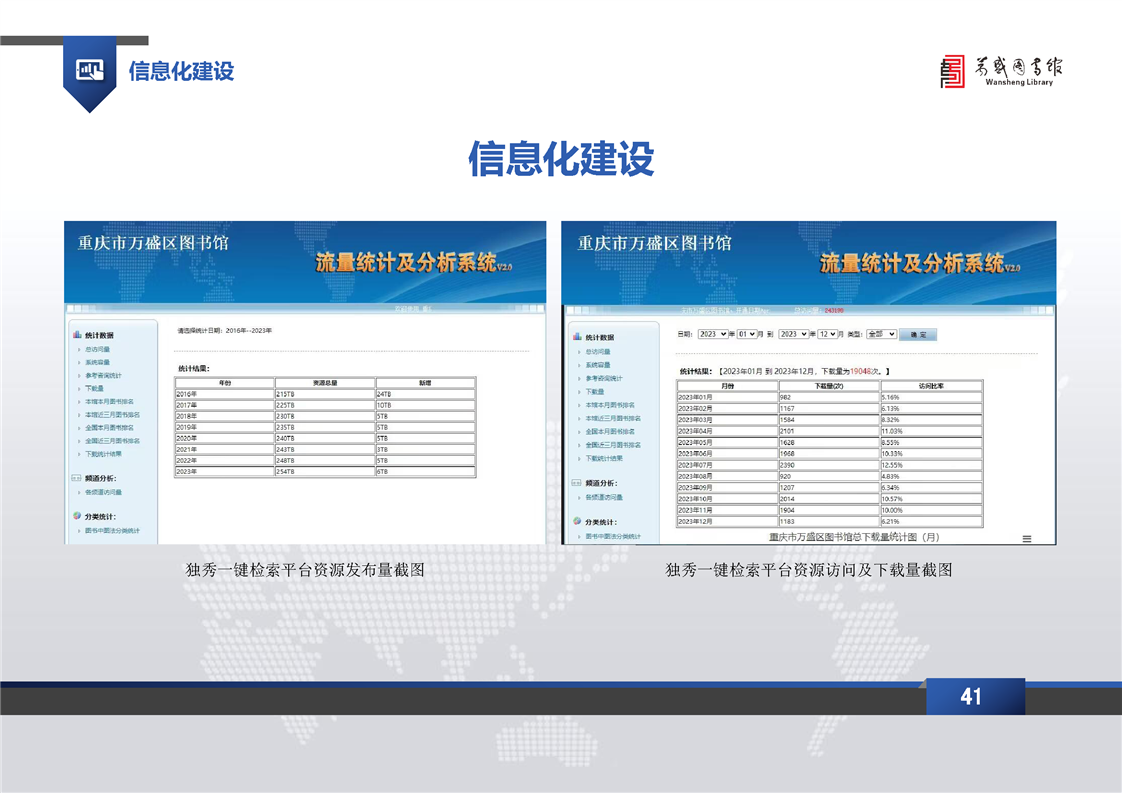Screen dimensions: 1122x793
Task: Click 分类统计 pie chart icon in resource publication panel
Action: click(77, 516)
